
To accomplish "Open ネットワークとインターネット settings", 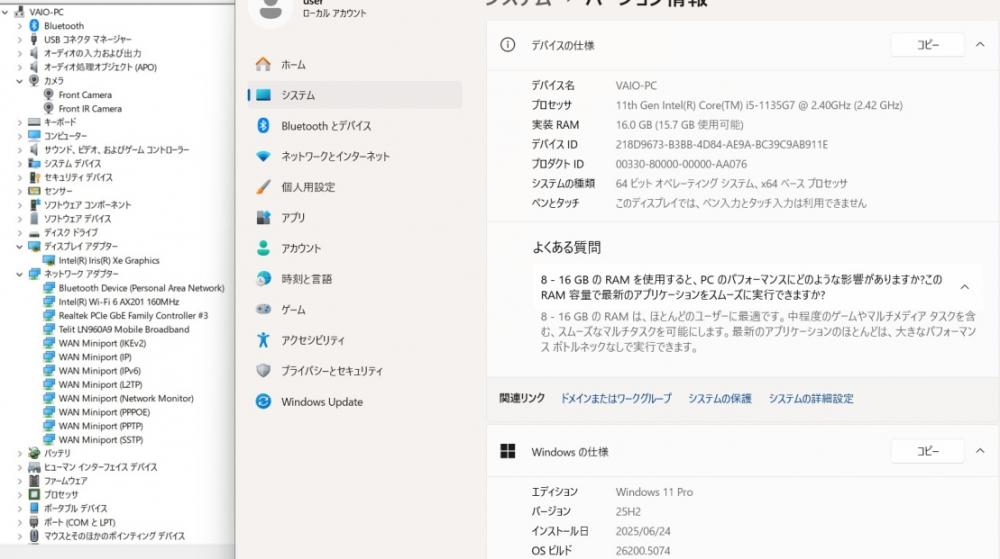I will click(x=355, y=156).
